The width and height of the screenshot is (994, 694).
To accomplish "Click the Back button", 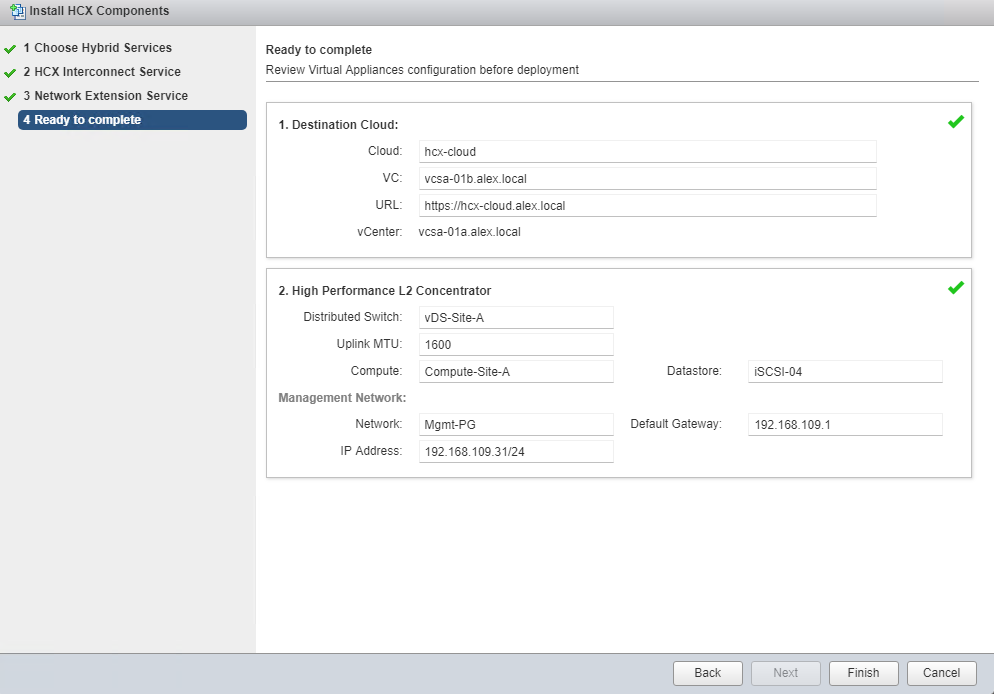I will tap(707, 673).
